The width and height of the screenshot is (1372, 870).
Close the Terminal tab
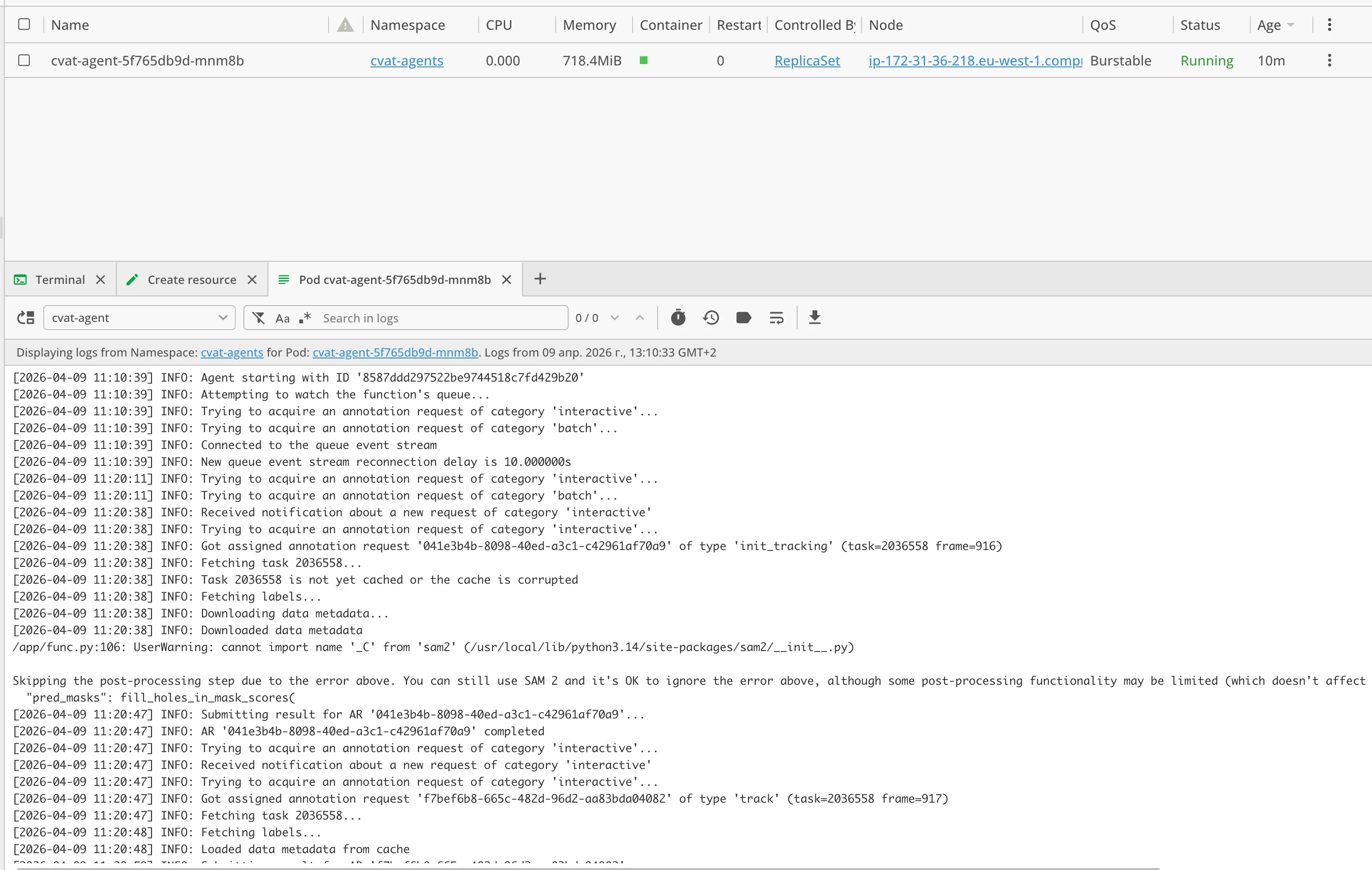(x=100, y=279)
